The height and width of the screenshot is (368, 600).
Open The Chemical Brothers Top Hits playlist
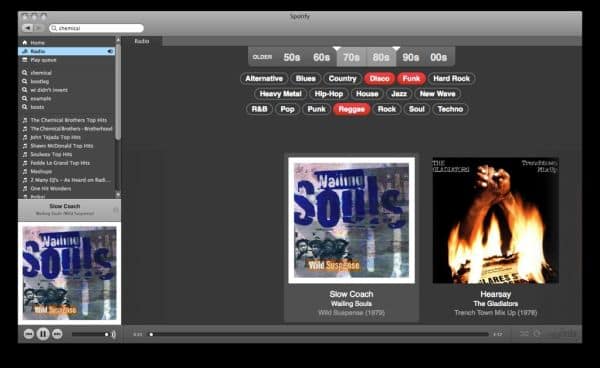(68, 120)
